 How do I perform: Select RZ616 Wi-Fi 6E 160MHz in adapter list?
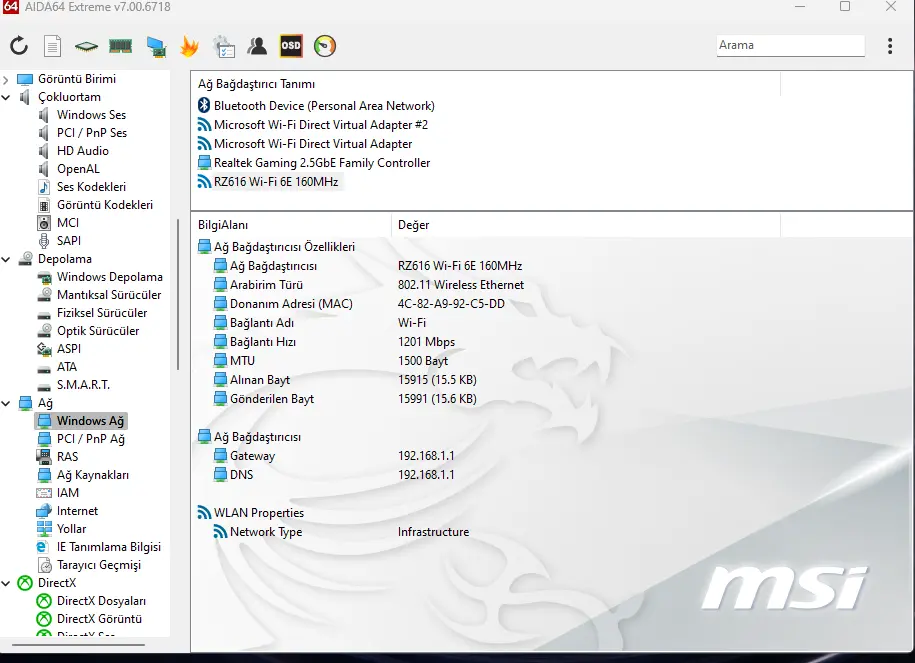[x=276, y=182]
